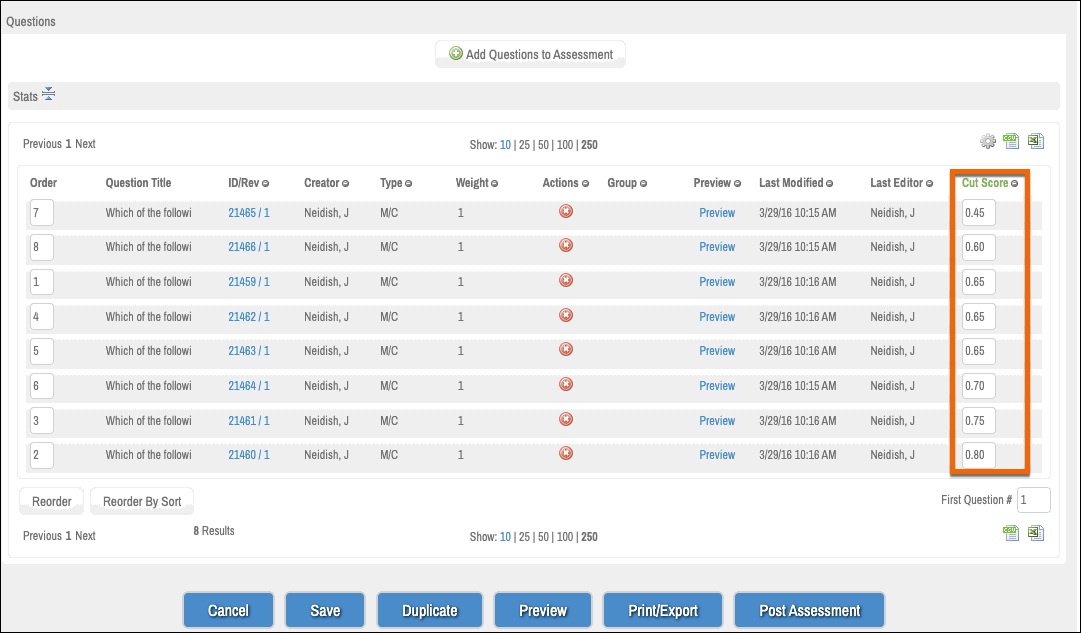Click the green plus Add Questions icon
This screenshot has height=633, width=1081.
[x=457, y=54]
